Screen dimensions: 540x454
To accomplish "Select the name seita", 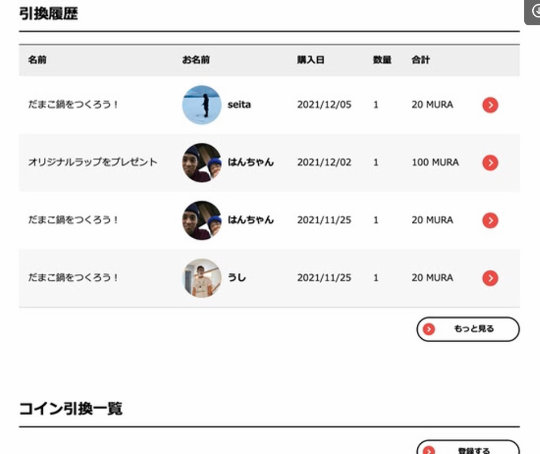I will [239, 105].
